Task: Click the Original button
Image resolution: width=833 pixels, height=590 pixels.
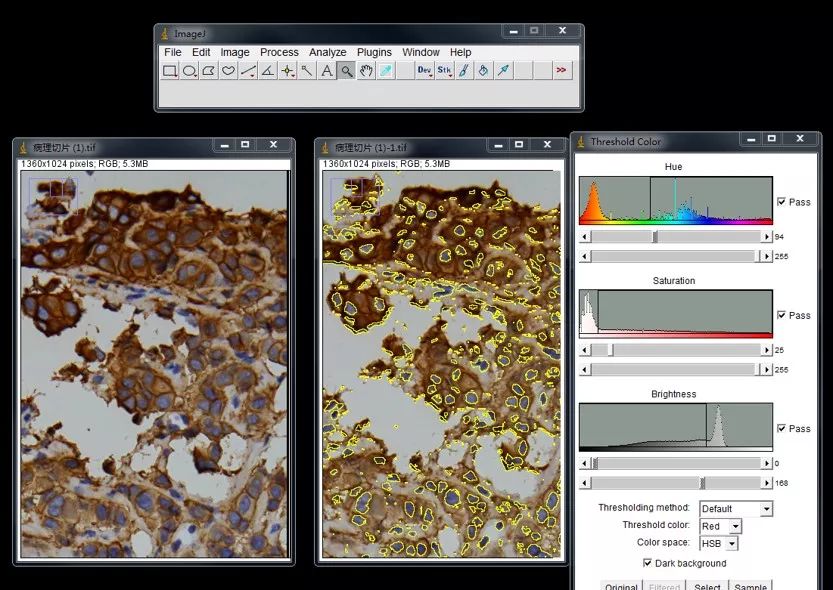Action: 621,587
